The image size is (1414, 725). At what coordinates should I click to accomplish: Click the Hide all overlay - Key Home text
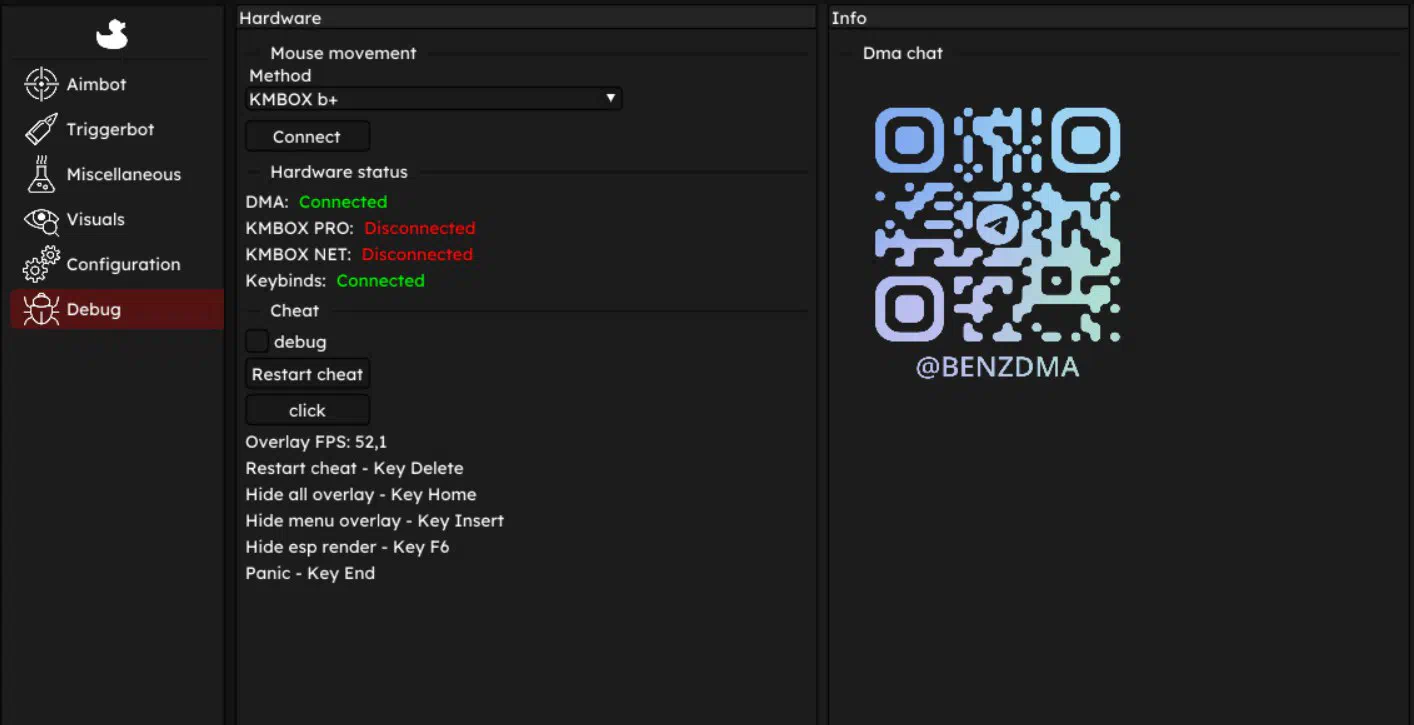(361, 494)
